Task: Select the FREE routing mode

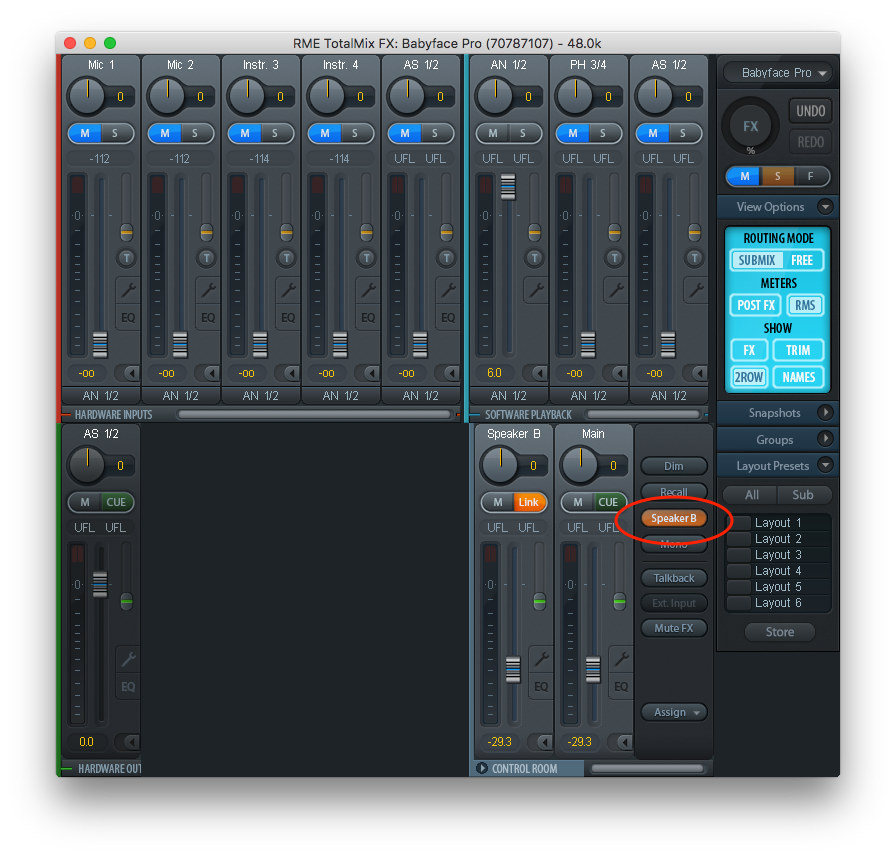Action: click(x=802, y=261)
